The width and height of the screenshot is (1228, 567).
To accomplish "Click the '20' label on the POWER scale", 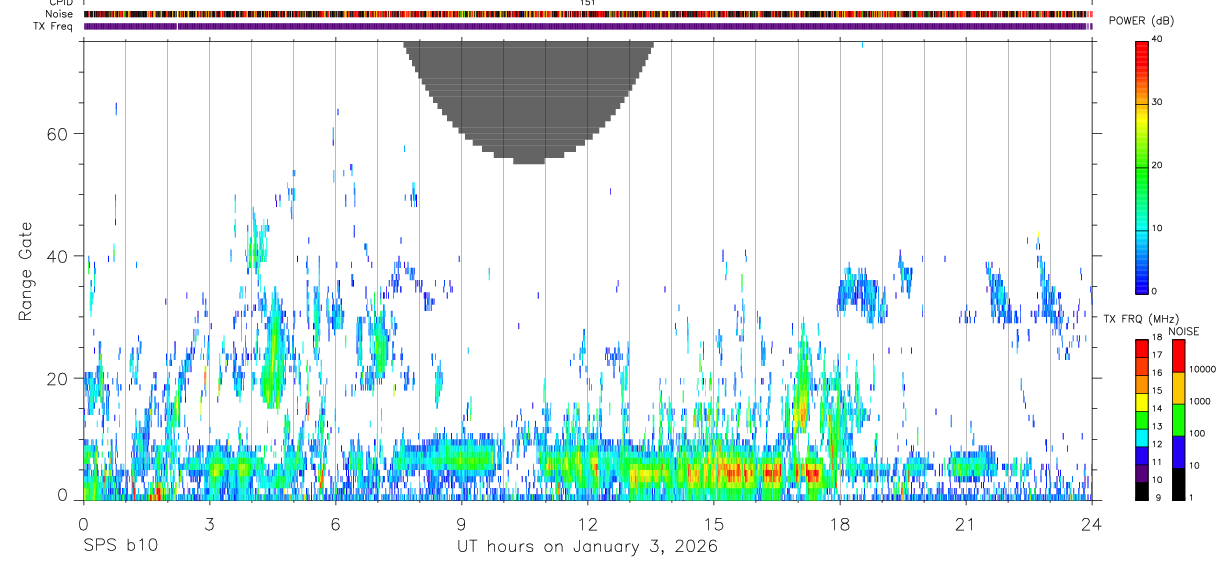I will 1158,166.
